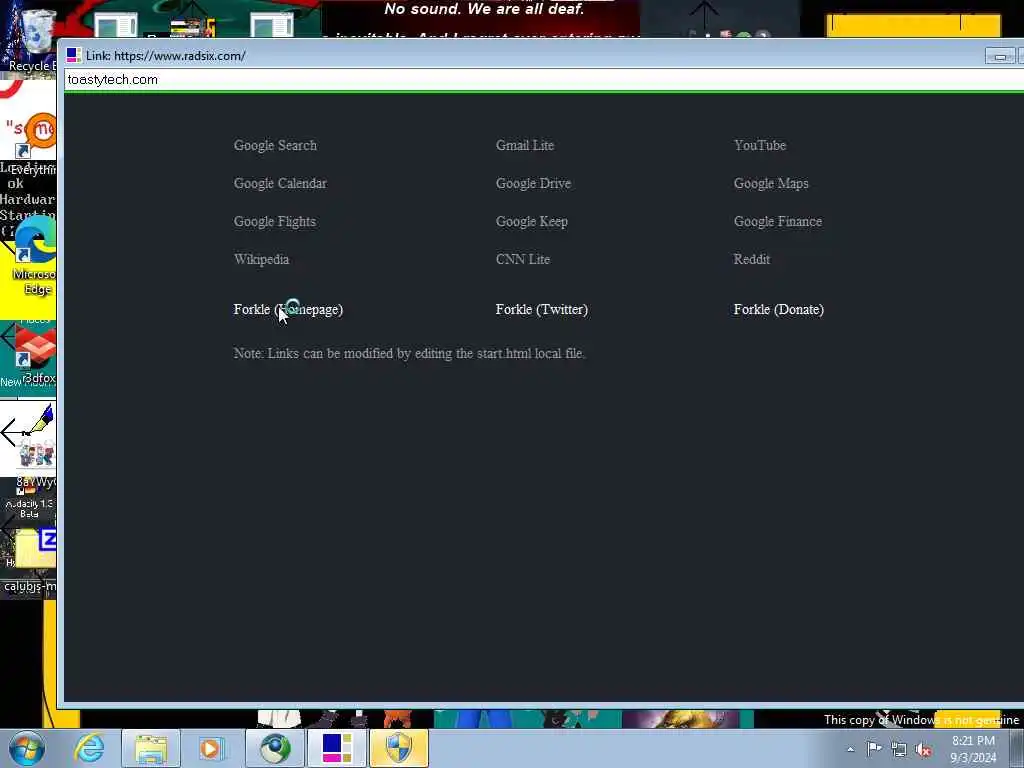Show hidden system tray icons arrow
Image resolution: width=1024 pixels, height=768 pixels.
(x=850, y=750)
